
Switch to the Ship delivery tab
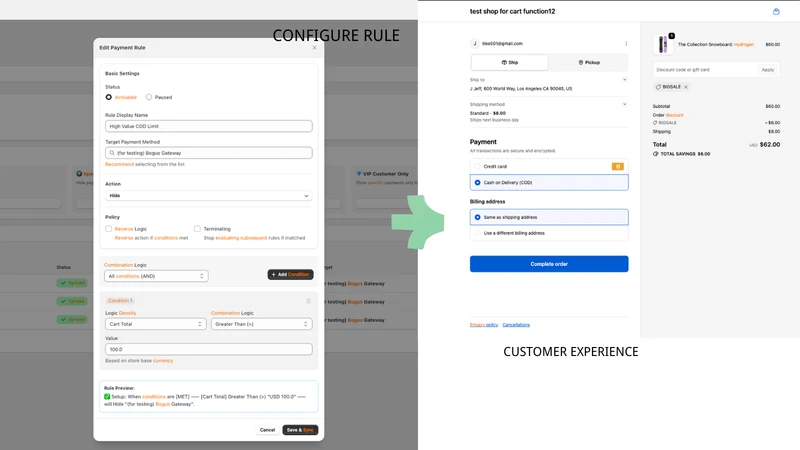(x=509, y=62)
